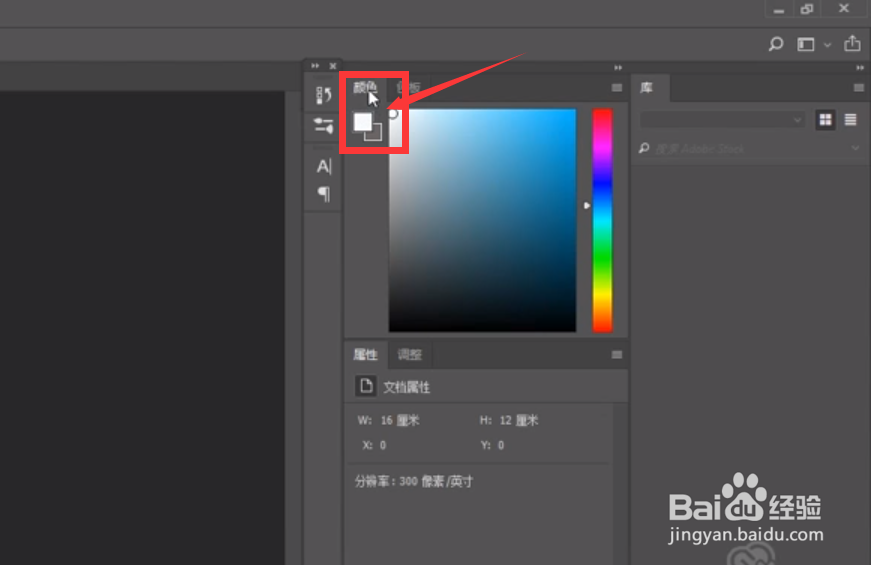Click the Libraries search magnifier icon
This screenshot has height=565, width=871.
[x=644, y=148]
